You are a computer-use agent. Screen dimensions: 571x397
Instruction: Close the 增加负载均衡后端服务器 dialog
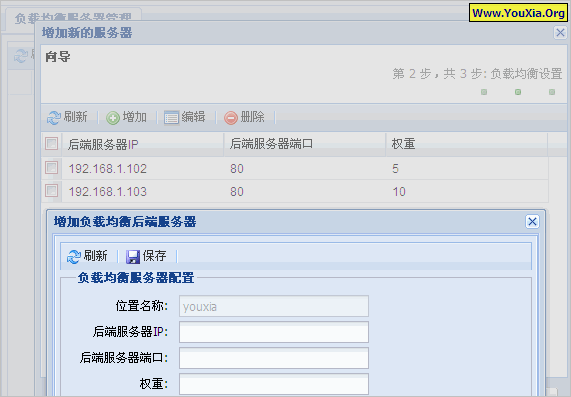click(x=532, y=221)
